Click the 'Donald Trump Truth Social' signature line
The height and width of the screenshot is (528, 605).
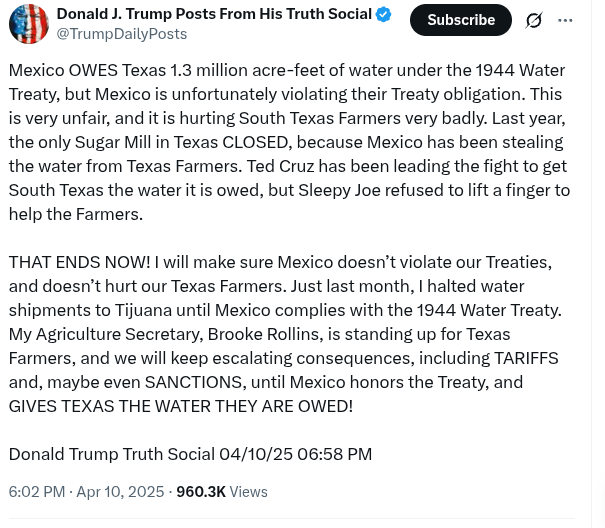click(x=112, y=454)
